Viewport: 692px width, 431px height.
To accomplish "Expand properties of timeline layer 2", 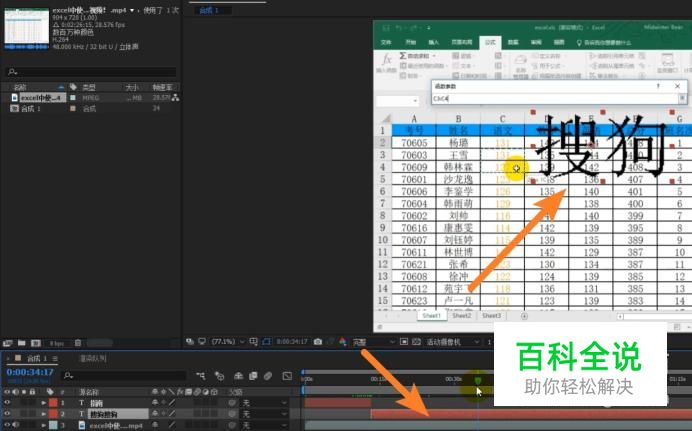I will coord(43,414).
